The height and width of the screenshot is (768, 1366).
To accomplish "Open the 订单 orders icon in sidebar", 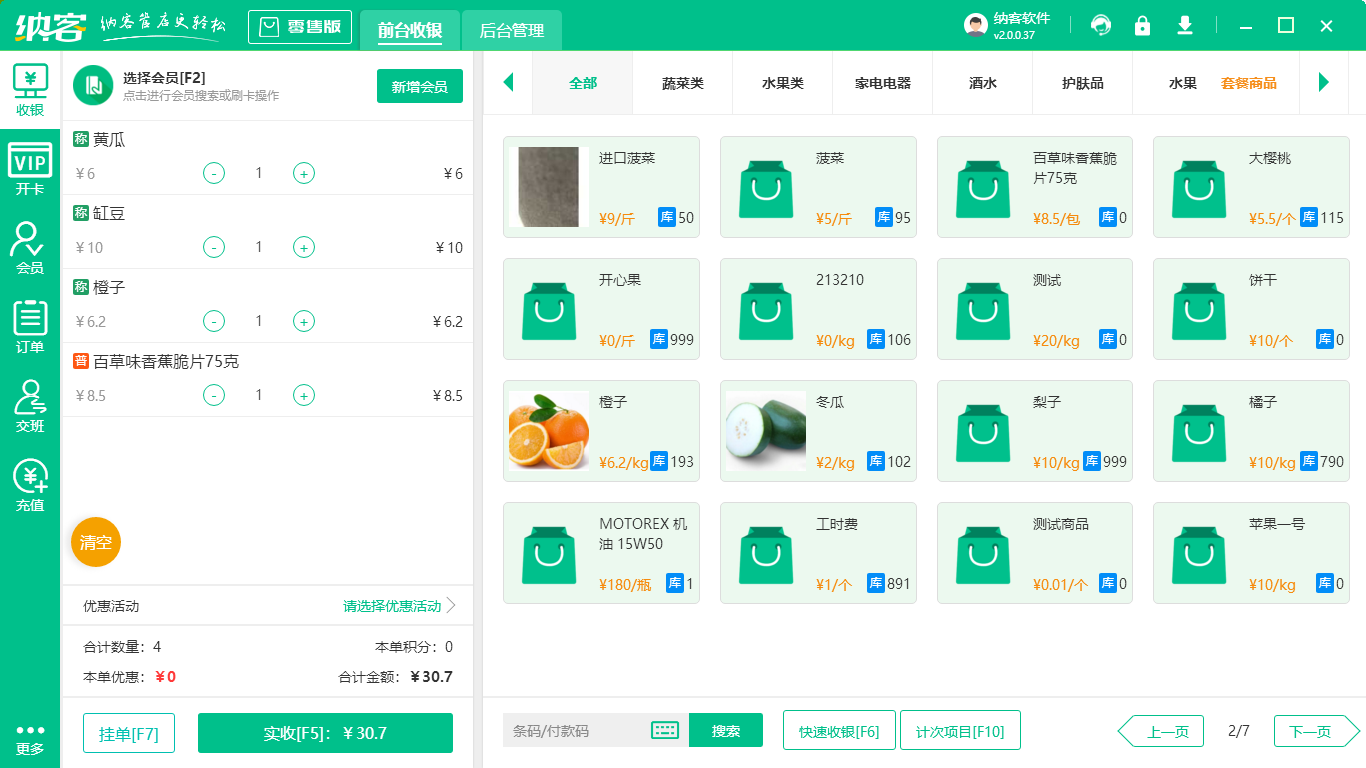I will click(x=30, y=325).
